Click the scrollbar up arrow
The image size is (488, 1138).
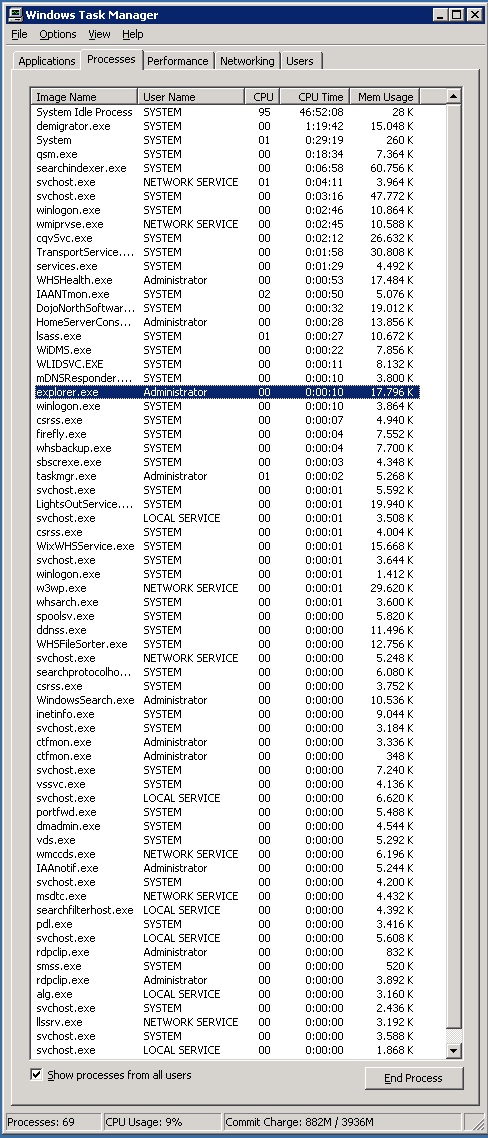pyautogui.click(x=454, y=97)
